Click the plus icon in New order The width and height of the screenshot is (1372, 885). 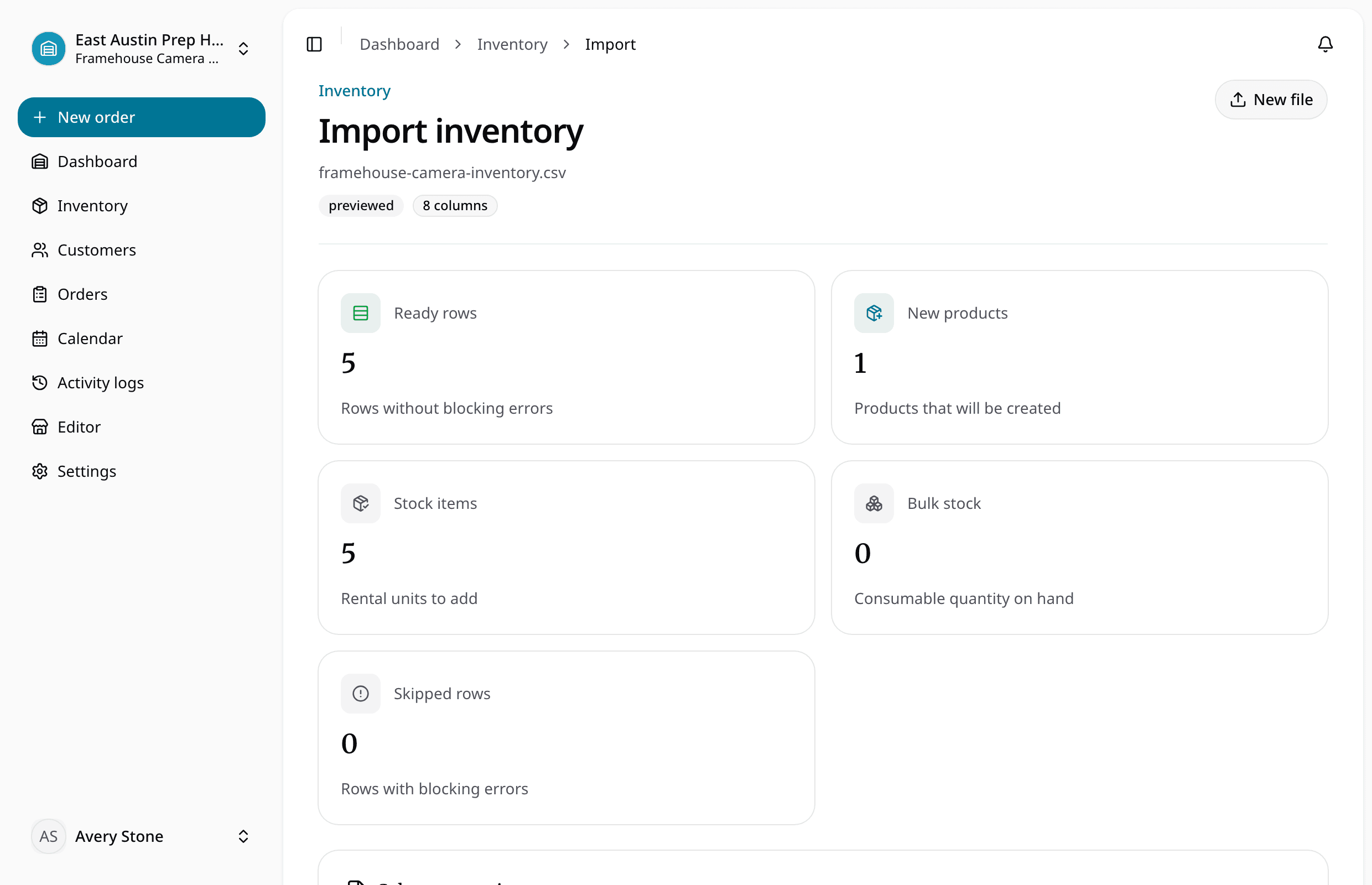tap(40, 117)
